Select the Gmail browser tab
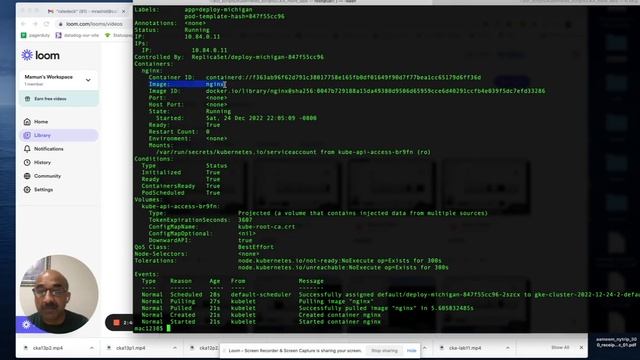The height and width of the screenshot is (360, 640). click(87, 11)
